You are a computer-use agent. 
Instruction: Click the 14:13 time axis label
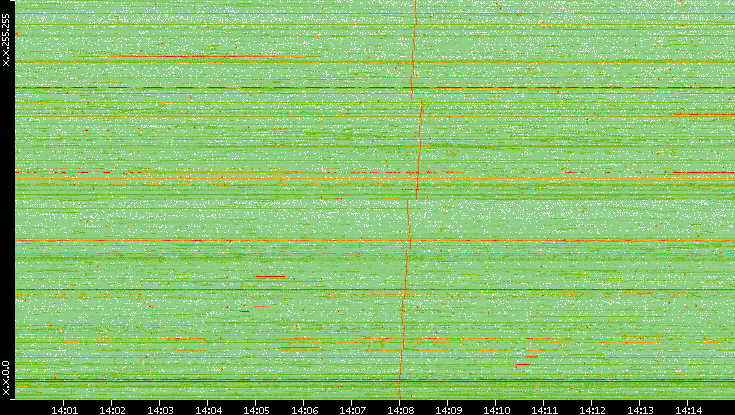tap(640, 410)
